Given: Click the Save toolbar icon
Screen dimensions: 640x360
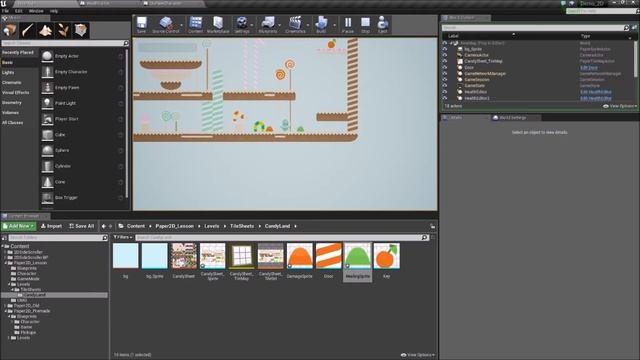Looking at the screenshot, I should 142,24.
